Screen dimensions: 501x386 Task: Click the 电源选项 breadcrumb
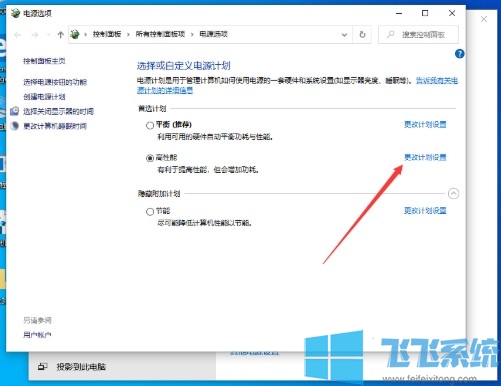coord(213,34)
